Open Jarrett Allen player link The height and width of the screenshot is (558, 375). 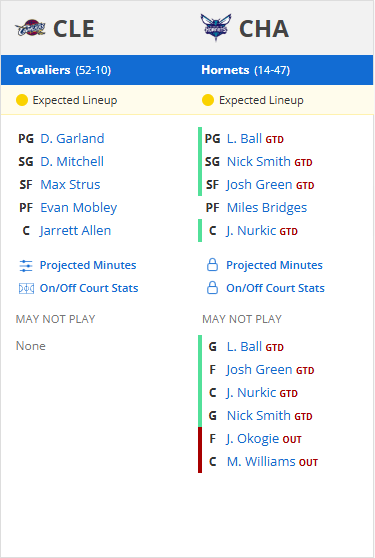[75, 231]
